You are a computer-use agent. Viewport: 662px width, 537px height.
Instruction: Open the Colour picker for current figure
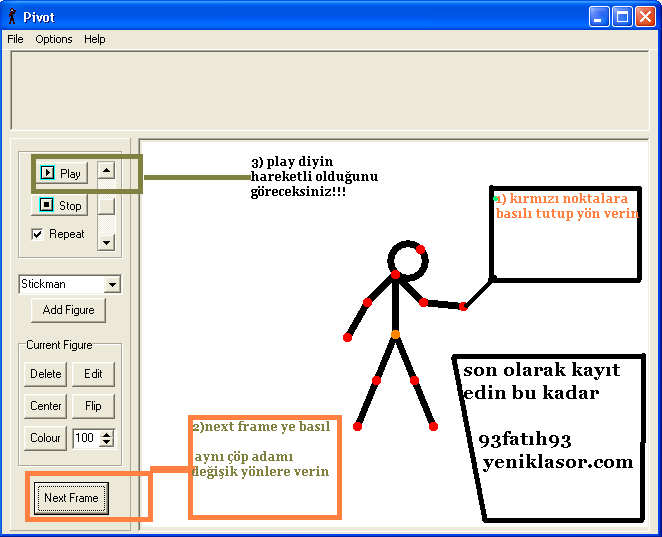pyautogui.click(x=46, y=438)
